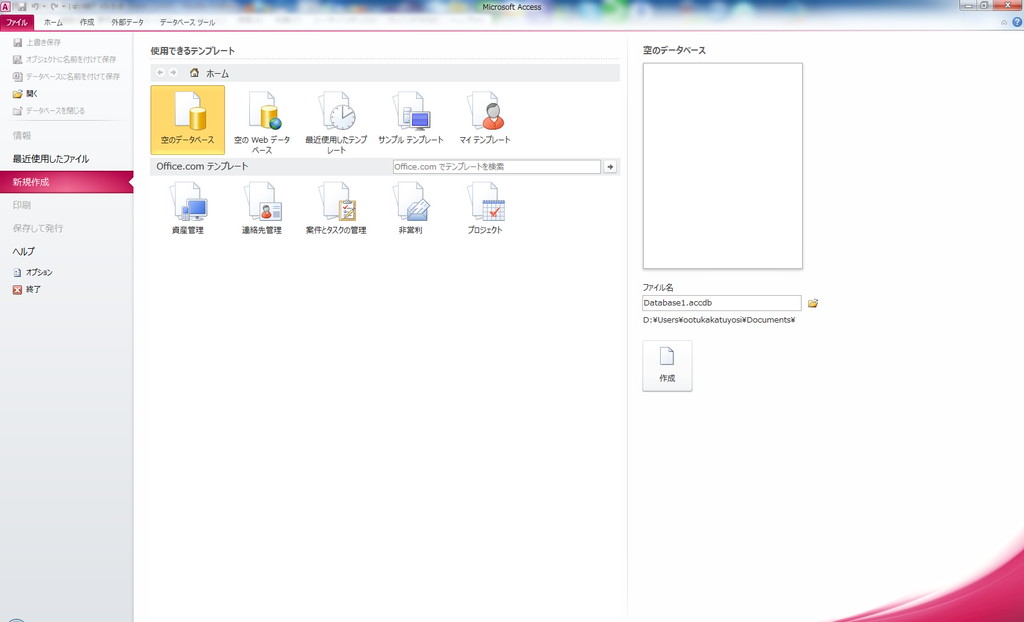The height and width of the screenshot is (622, 1024).
Task: Select the 案件とタスクの管理 template
Action: (336, 208)
